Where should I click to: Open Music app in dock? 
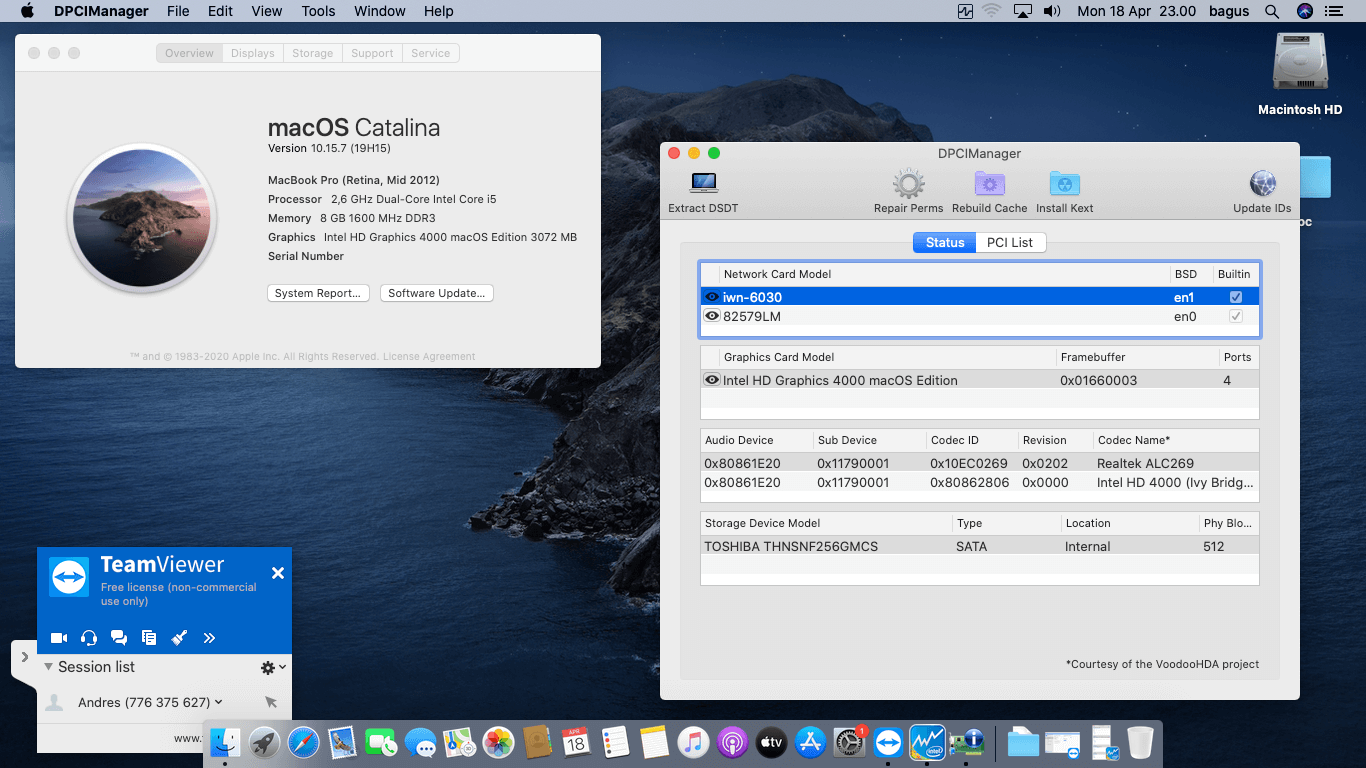pos(693,742)
